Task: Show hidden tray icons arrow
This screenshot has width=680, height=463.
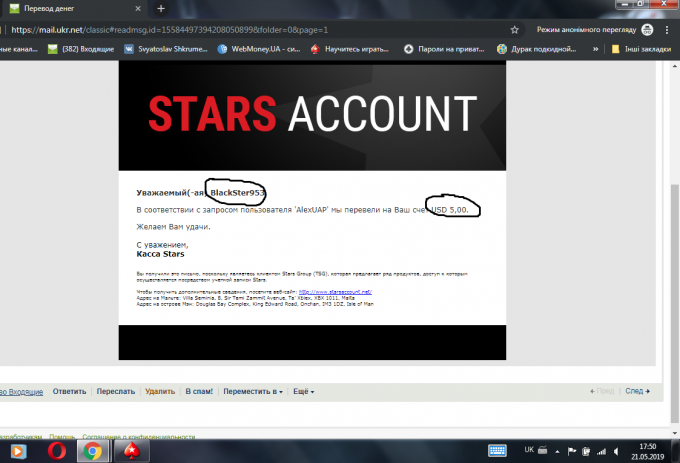Action: tap(557, 452)
